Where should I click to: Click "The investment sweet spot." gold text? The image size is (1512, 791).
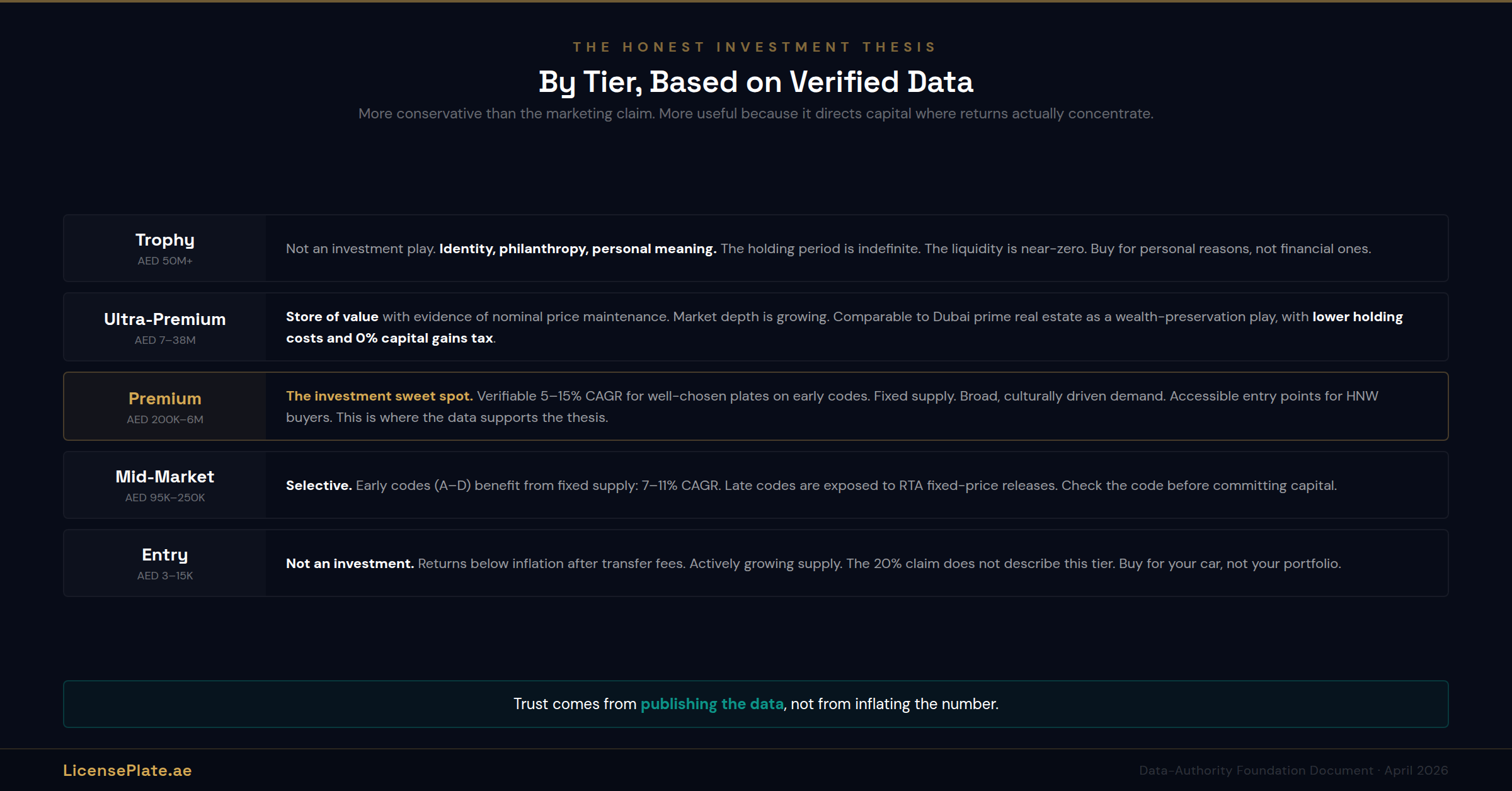point(379,396)
